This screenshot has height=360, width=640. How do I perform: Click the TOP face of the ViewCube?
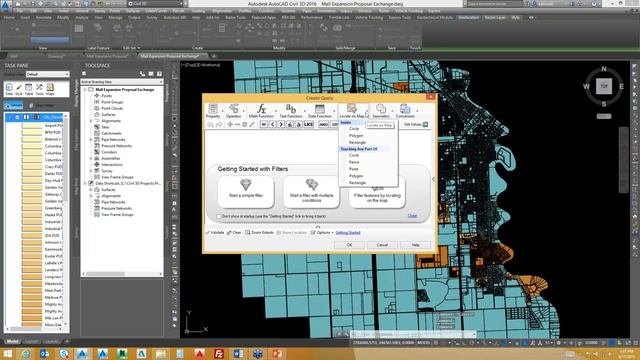point(604,86)
